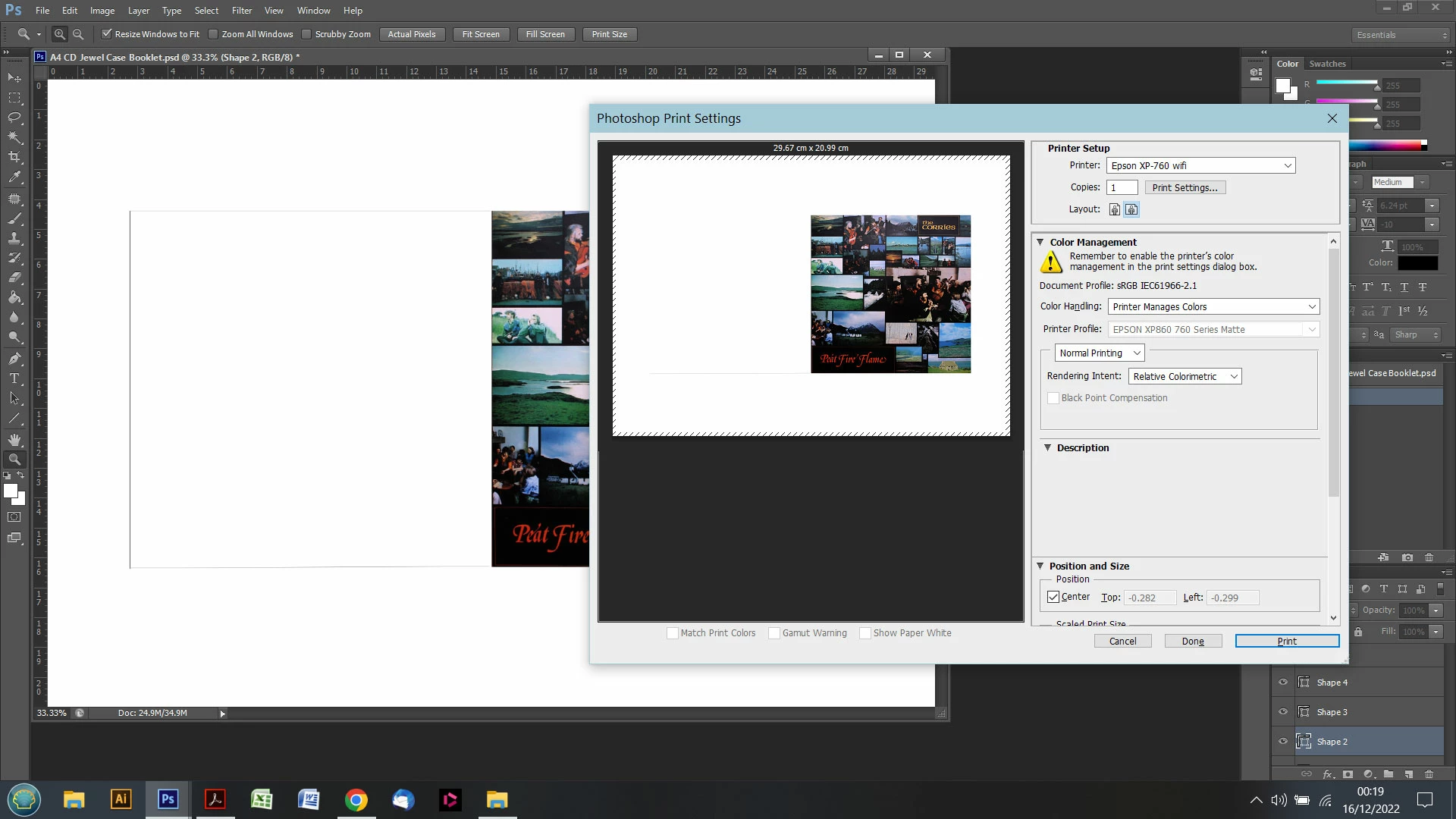Select the Hand tool
The image size is (1456, 819).
pos(14,440)
